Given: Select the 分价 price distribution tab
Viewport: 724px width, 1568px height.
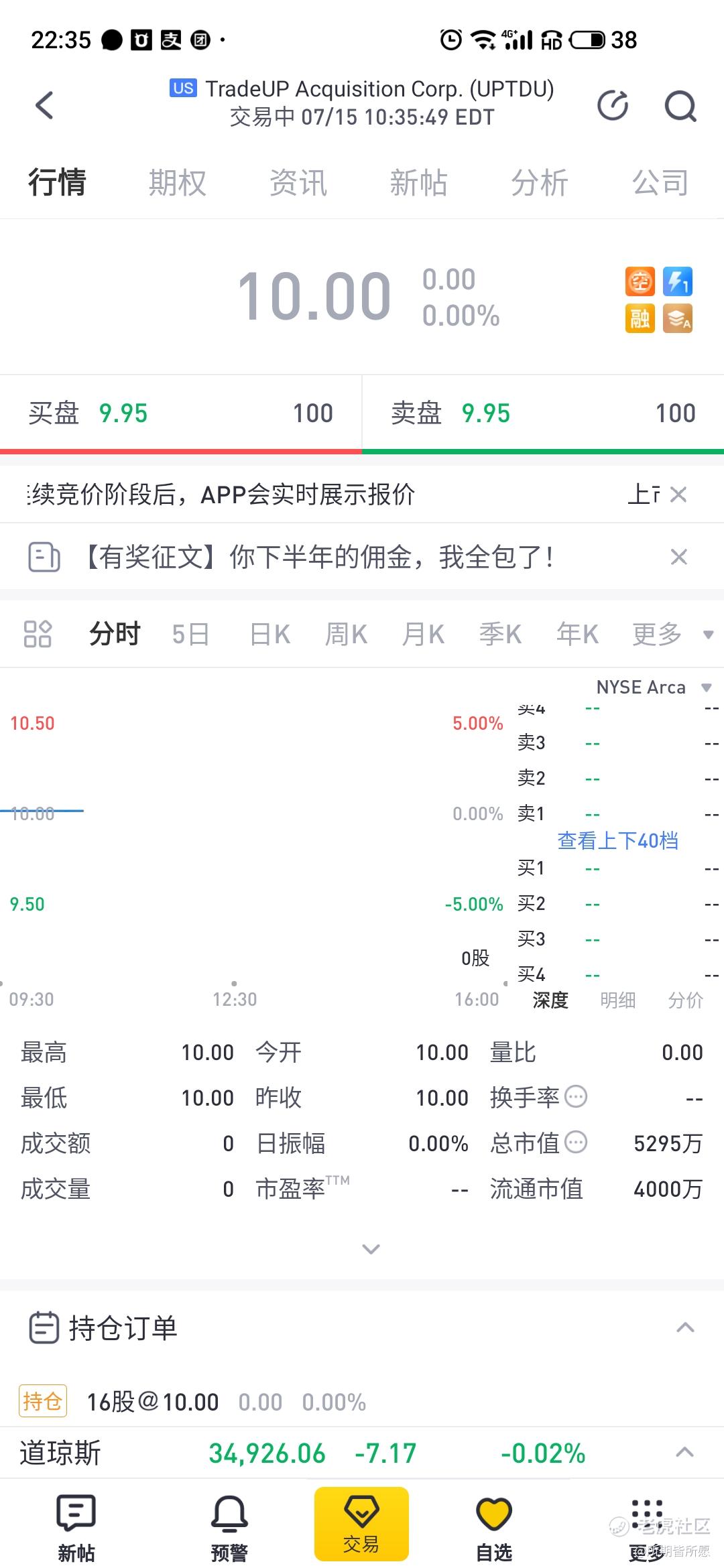Looking at the screenshot, I should pyautogui.click(x=686, y=1000).
